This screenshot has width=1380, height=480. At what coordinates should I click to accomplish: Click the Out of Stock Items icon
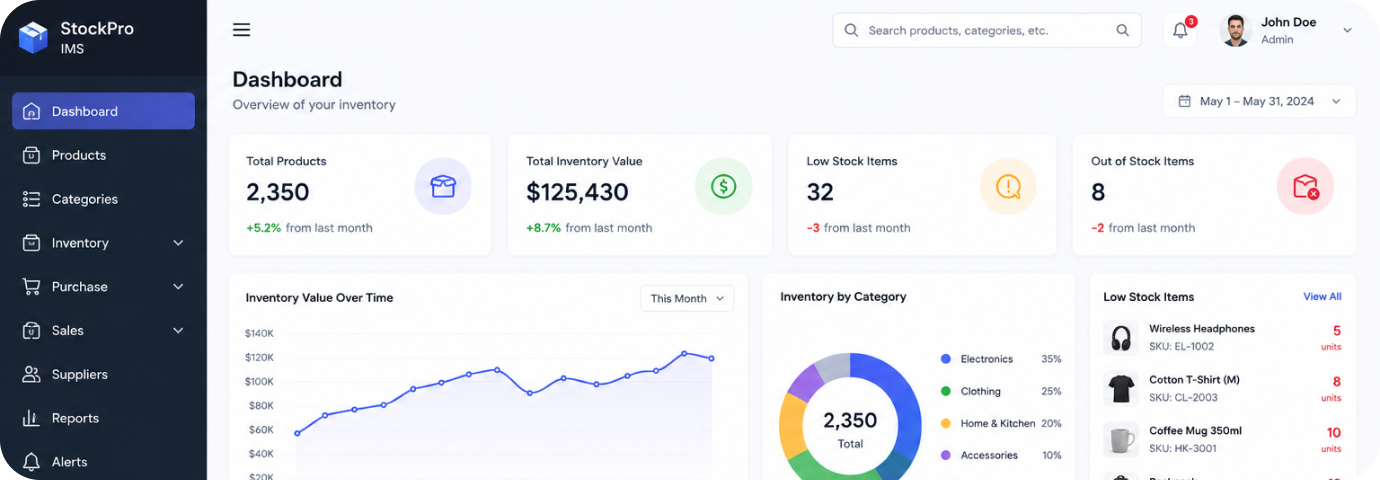[x=1305, y=186]
